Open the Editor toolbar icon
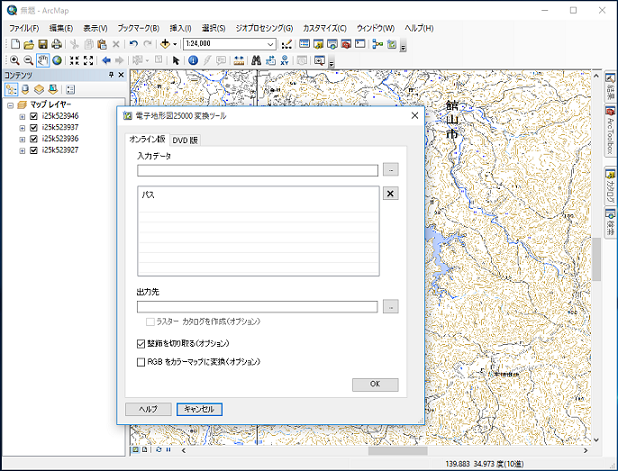 [x=287, y=44]
